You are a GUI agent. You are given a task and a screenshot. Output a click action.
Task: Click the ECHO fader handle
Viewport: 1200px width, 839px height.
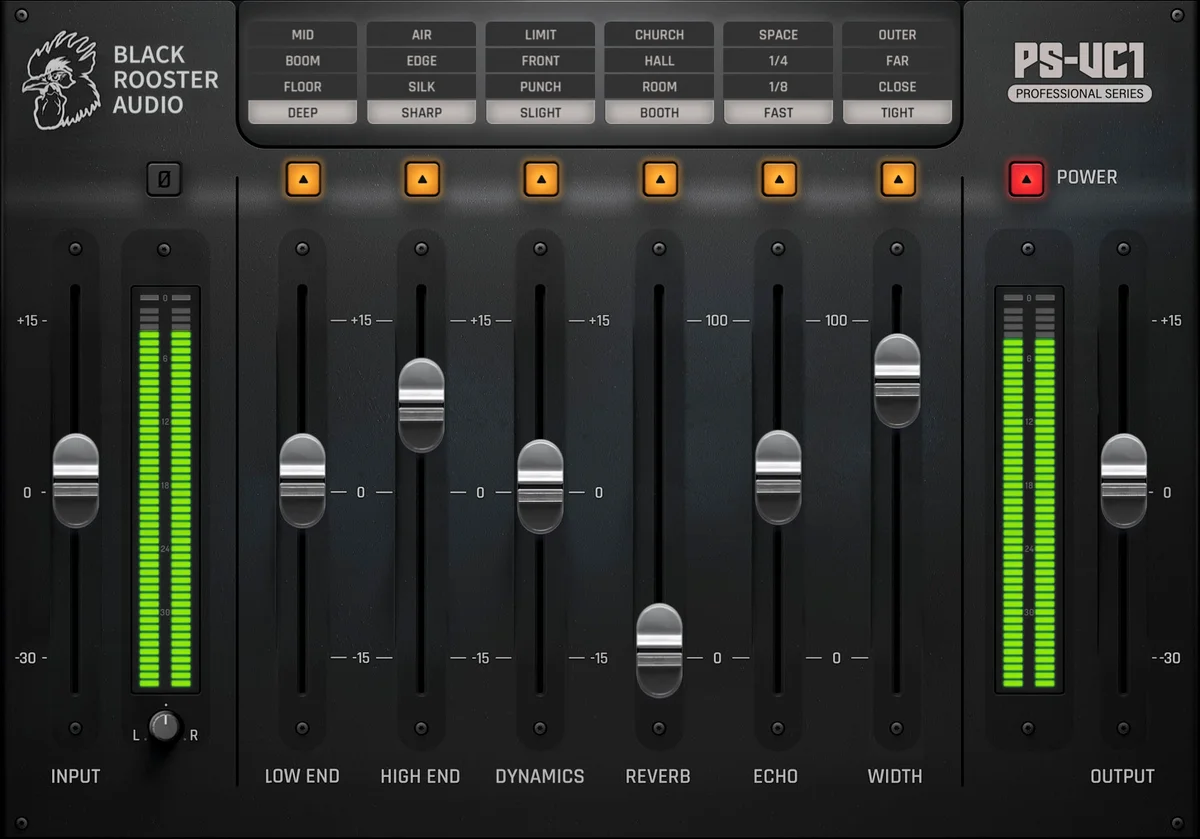pos(778,477)
